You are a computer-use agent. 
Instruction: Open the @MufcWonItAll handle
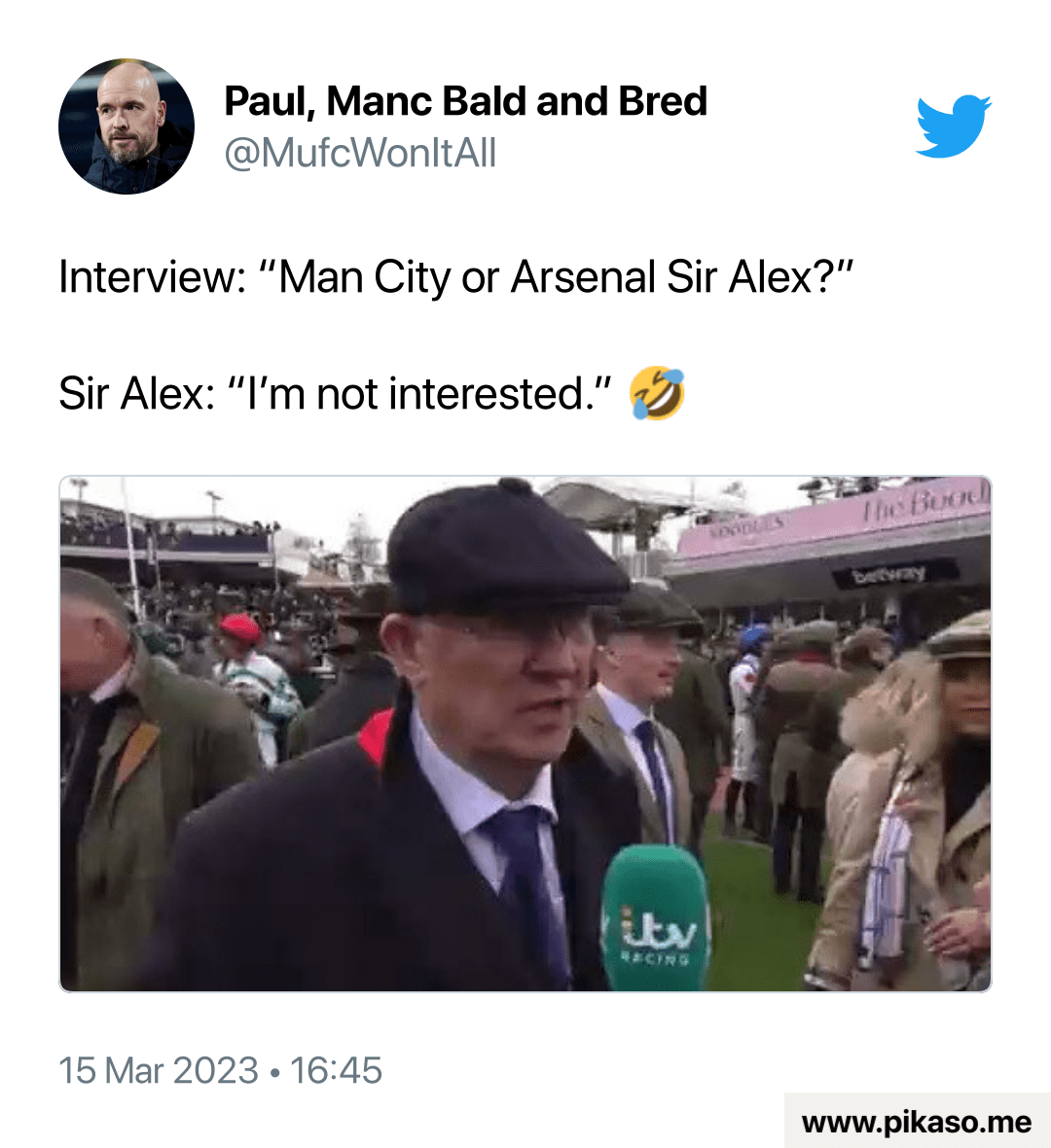[x=360, y=153]
